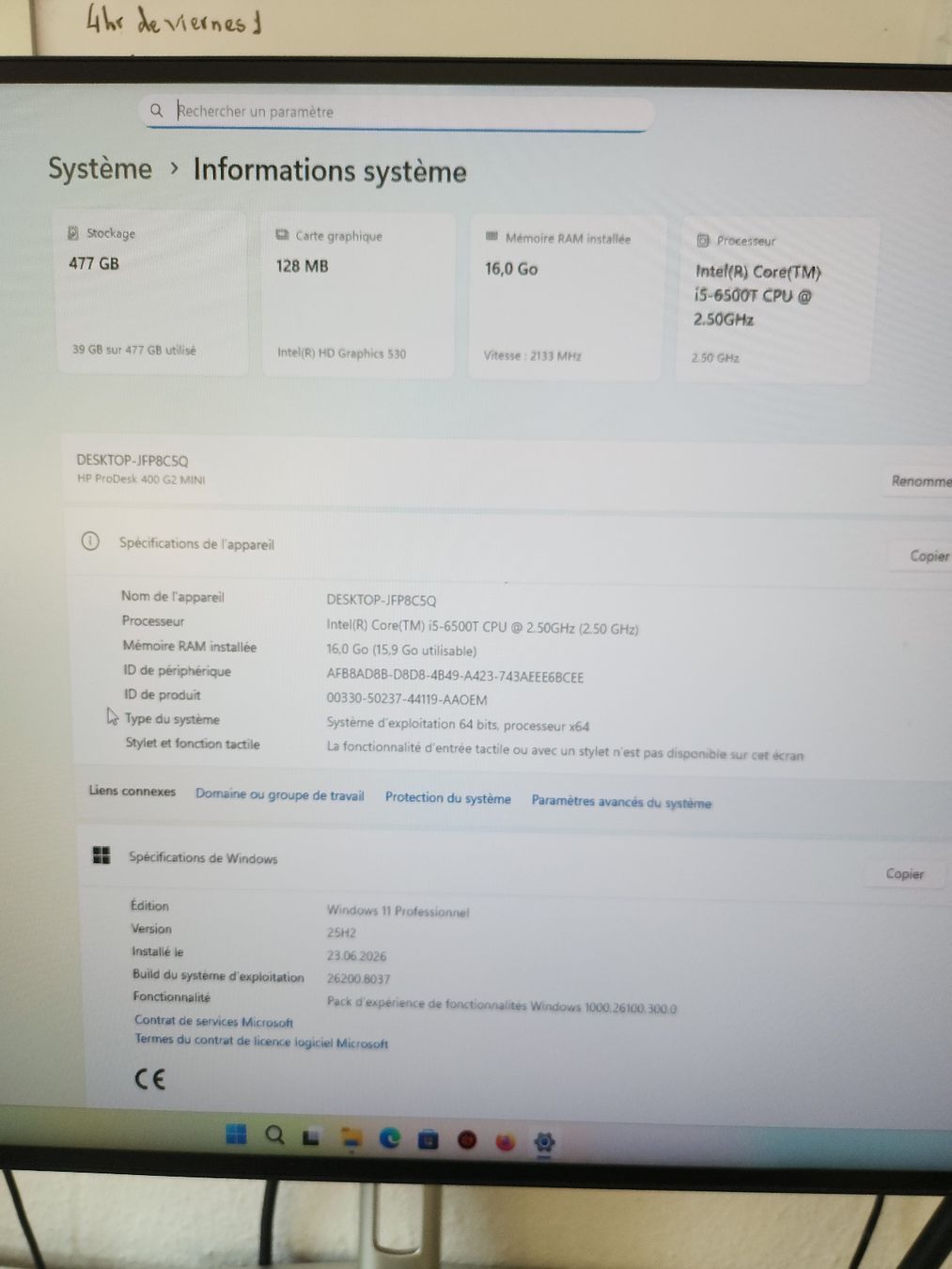The height and width of the screenshot is (1269, 952).
Task: Open the Mémoire RAM 16,0 Go card
Action: click(x=567, y=298)
